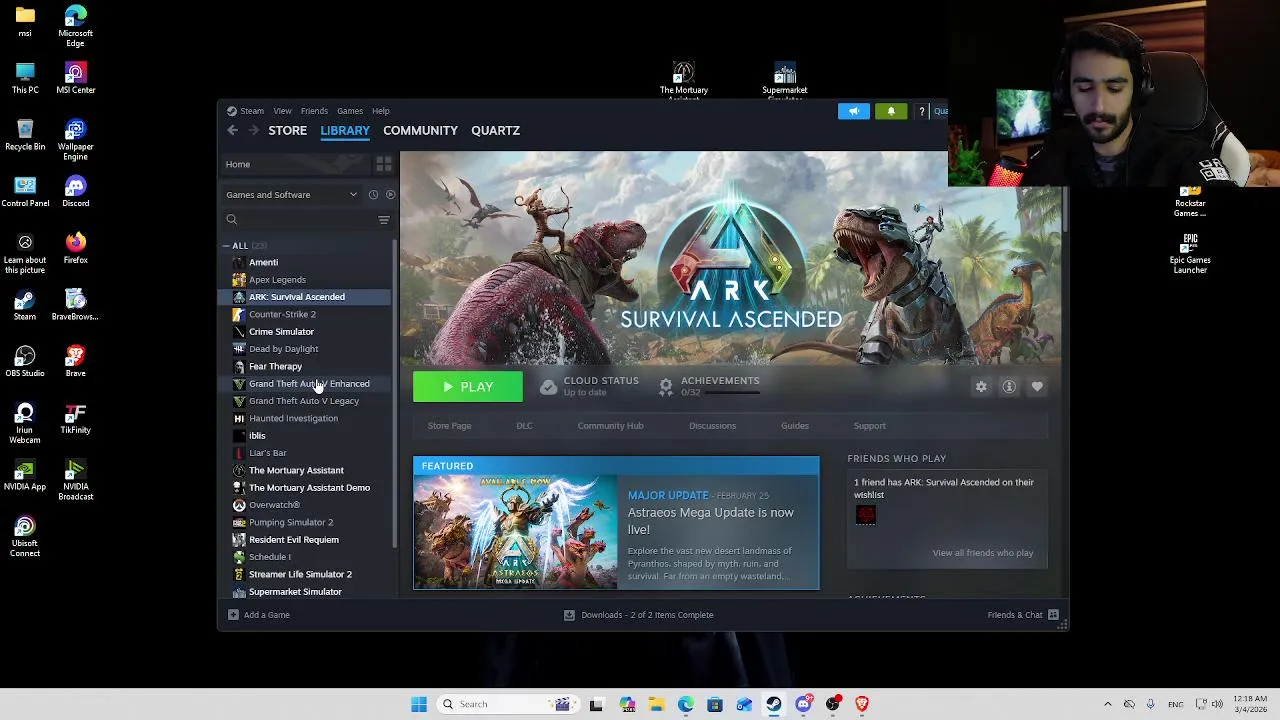Open the ARK Discussions link
The width and height of the screenshot is (1280, 720).
pyautogui.click(x=712, y=426)
